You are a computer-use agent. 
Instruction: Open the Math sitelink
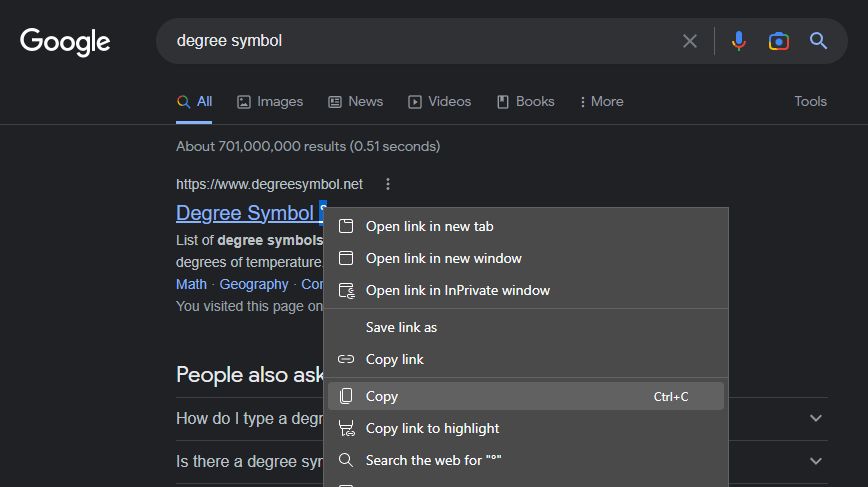coord(191,284)
